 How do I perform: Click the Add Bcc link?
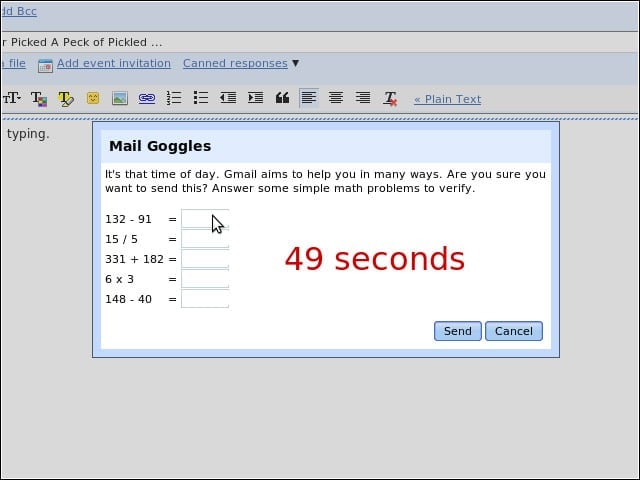click(x=19, y=11)
